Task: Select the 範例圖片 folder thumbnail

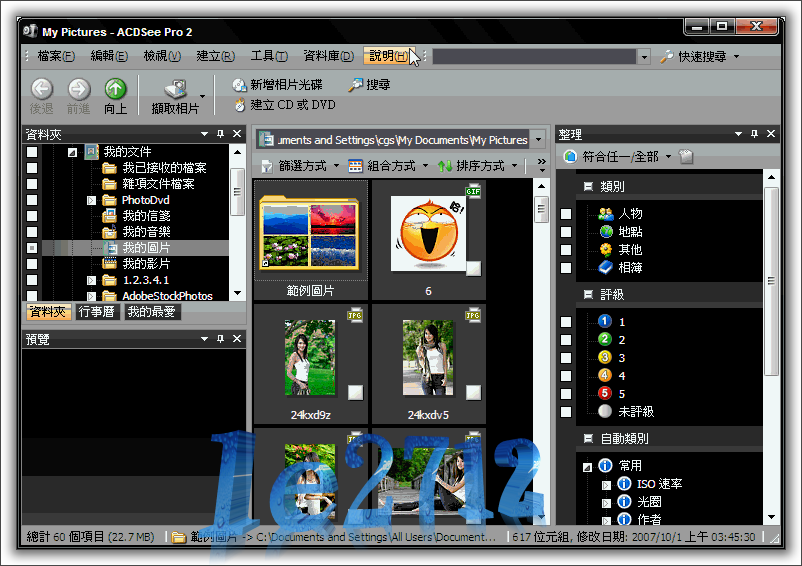Action: 310,237
